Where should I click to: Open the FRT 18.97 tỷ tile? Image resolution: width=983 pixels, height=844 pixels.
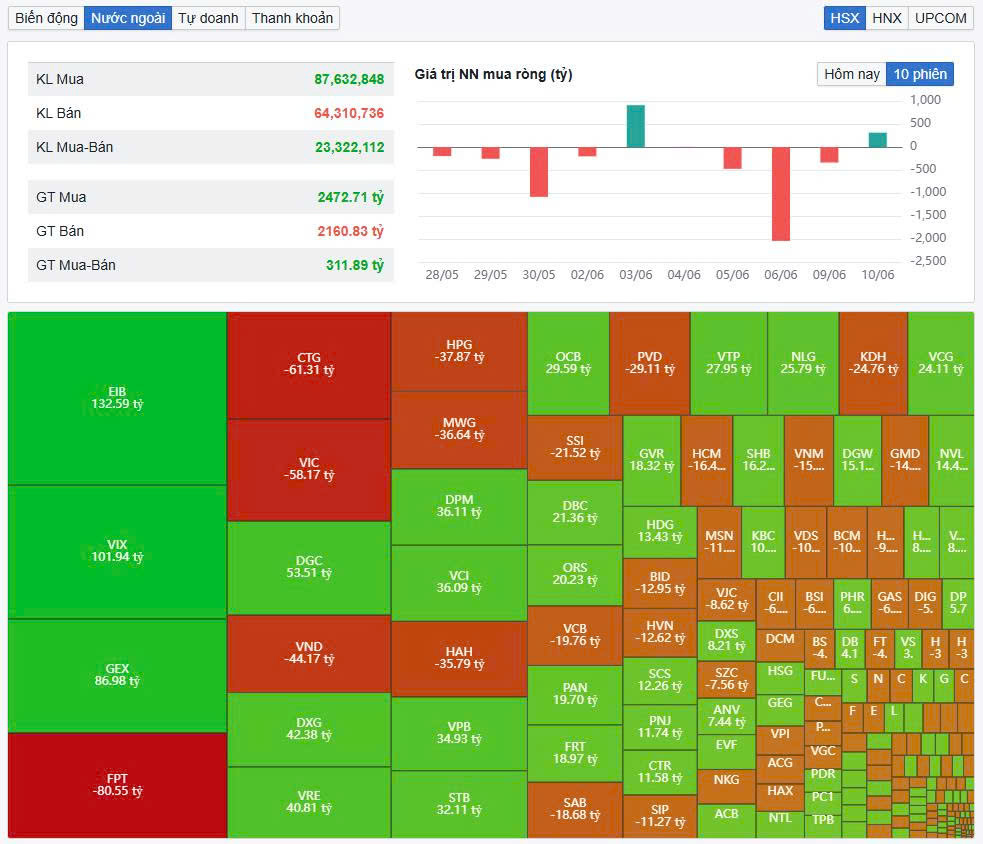click(x=575, y=754)
